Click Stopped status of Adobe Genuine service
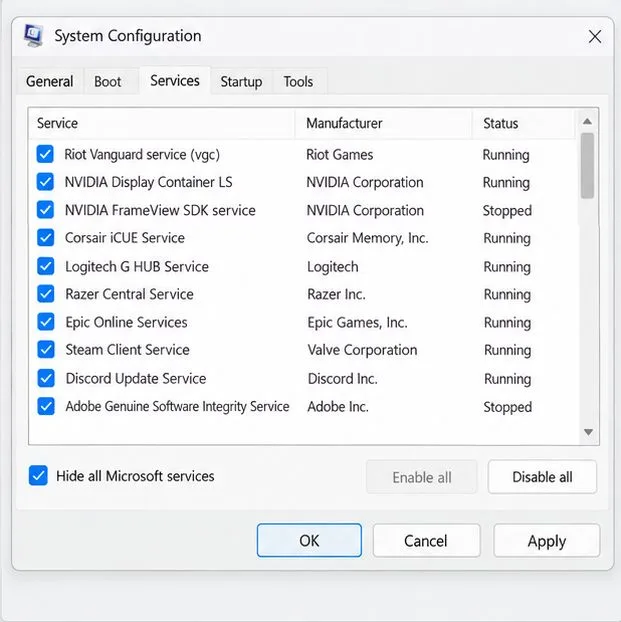 pos(508,407)
